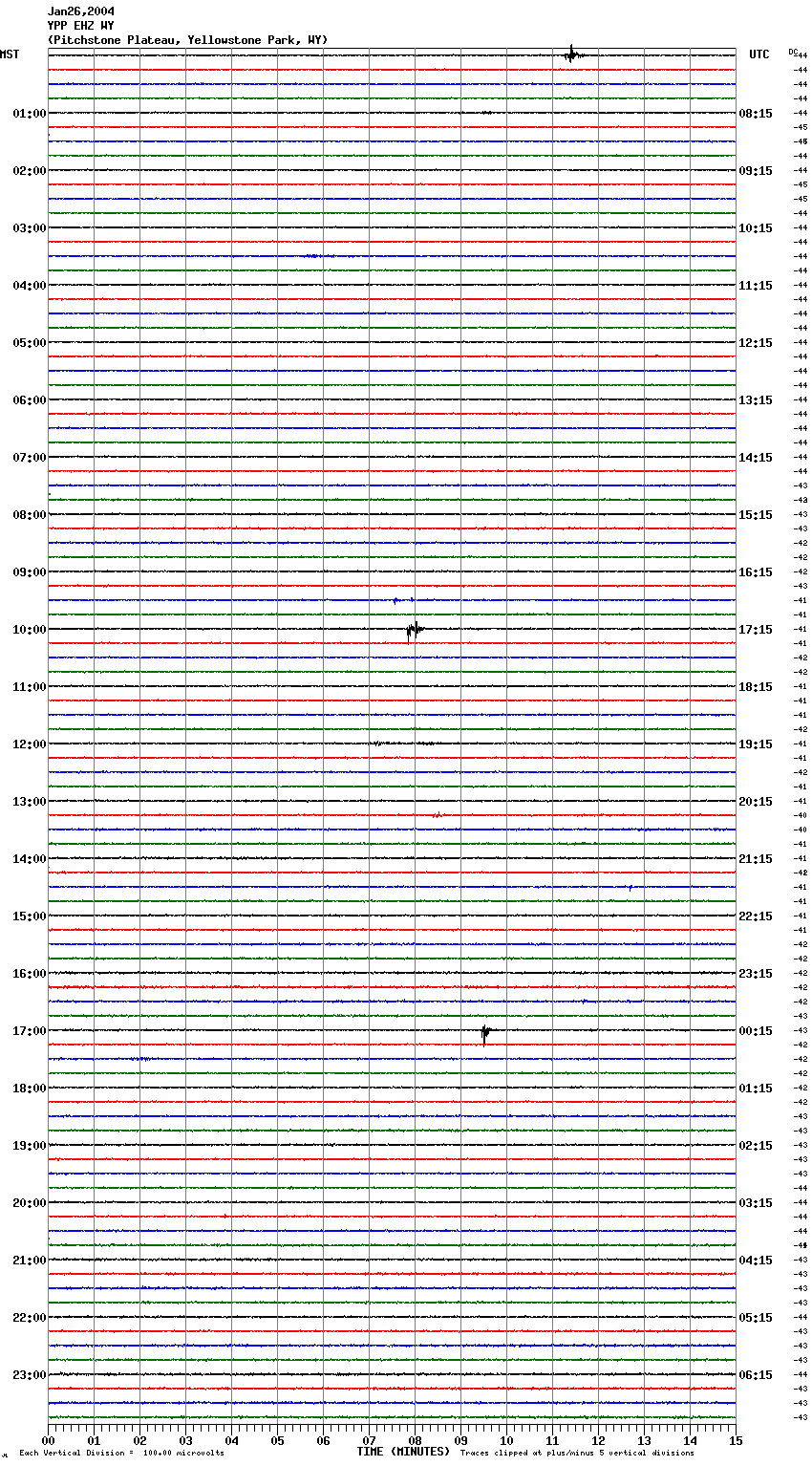This screenshot has height=1466, width=812.
Task: Click the 06:15 UTC time label
Action: [x=756, y=1375]
